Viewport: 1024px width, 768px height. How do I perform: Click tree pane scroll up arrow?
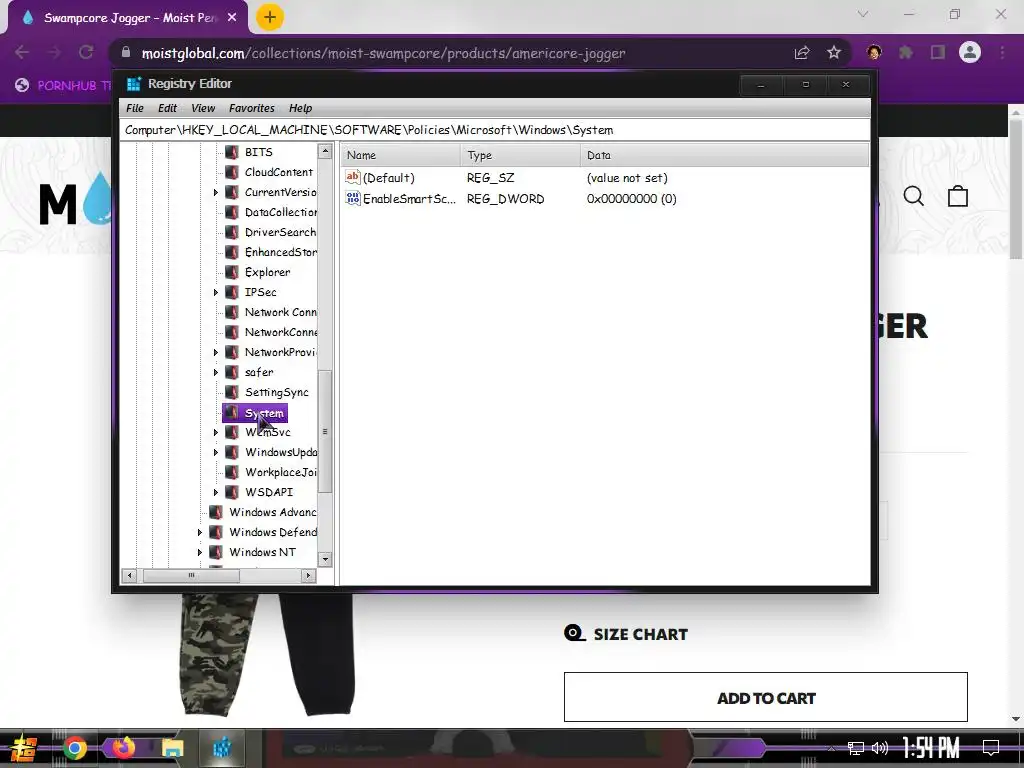point(325,152)
